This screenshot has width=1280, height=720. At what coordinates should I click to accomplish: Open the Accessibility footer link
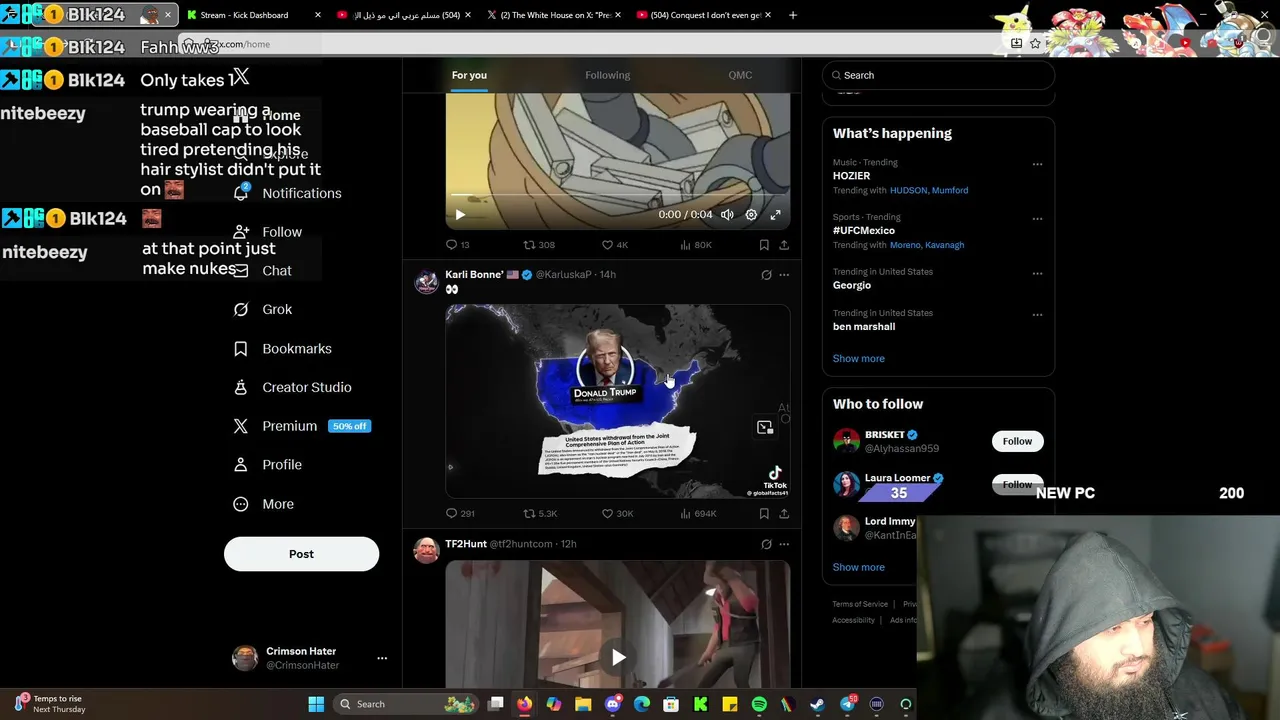853,620
